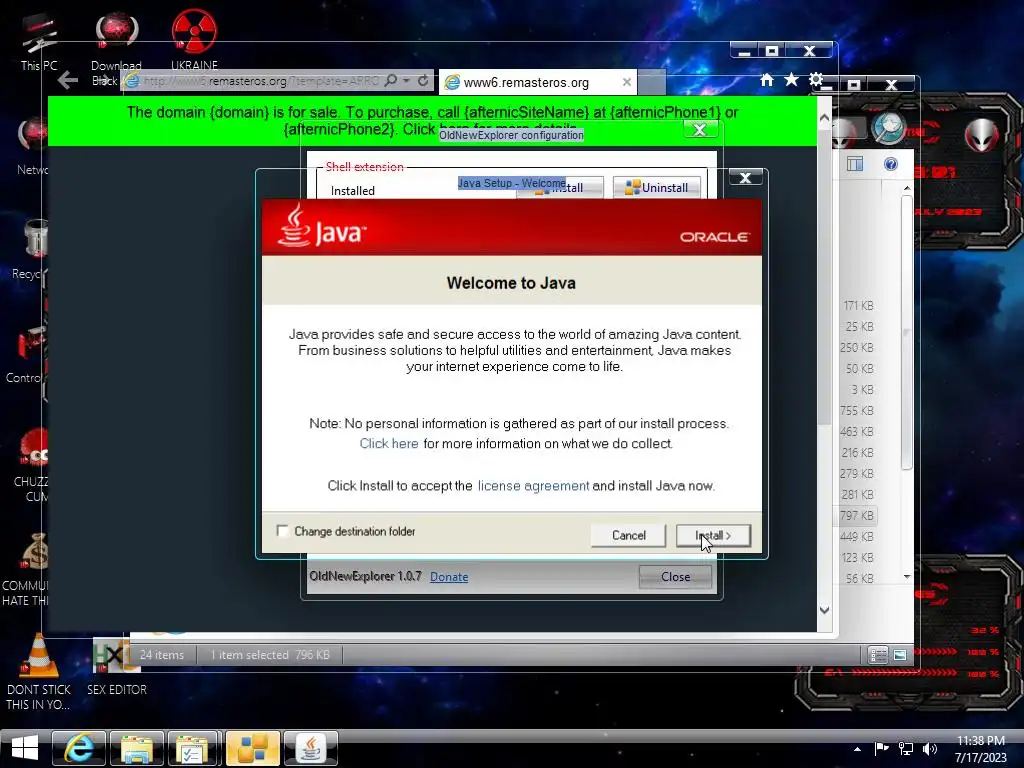This screenshot has width=1024, height=768.
Task: Open the Windows Start button
Action: [24, 748]
